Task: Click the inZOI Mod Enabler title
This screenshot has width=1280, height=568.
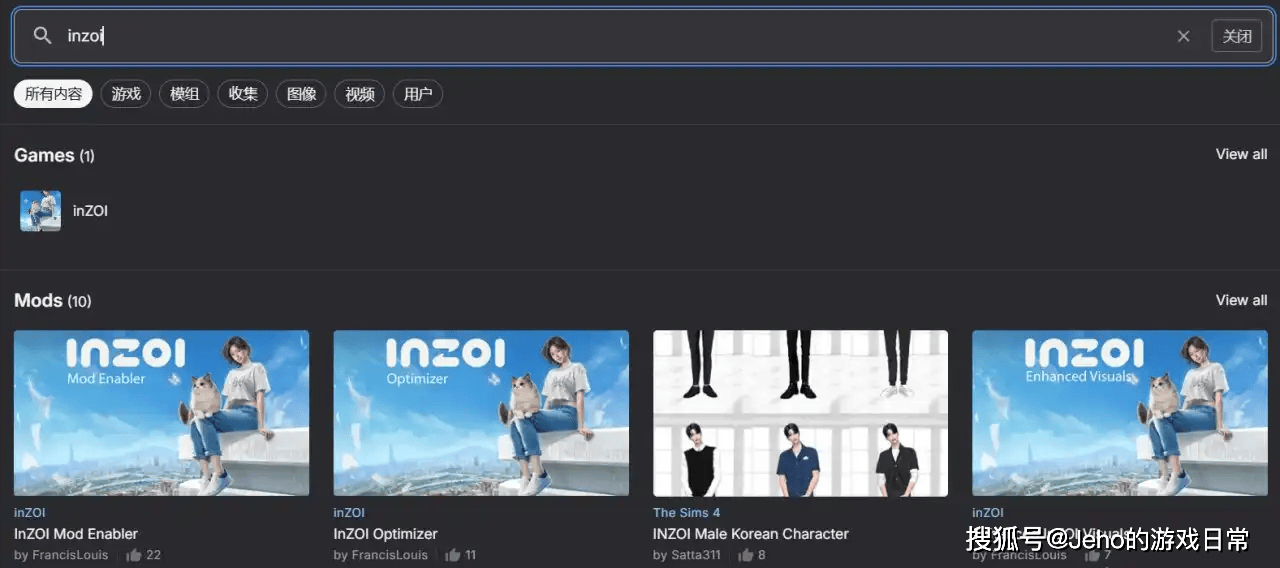Action: click(76, 534)
